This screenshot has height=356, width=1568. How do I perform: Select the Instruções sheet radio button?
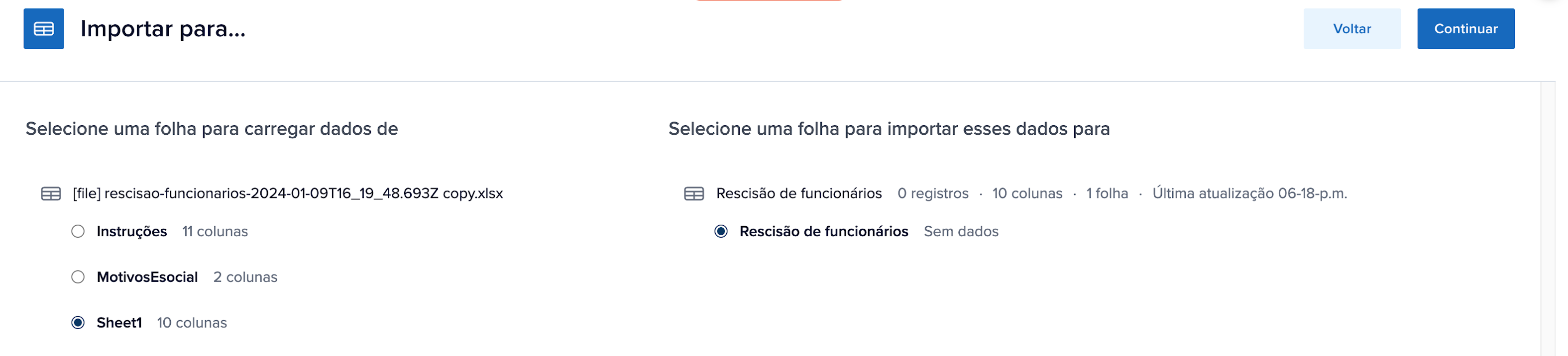click(78, 232)
